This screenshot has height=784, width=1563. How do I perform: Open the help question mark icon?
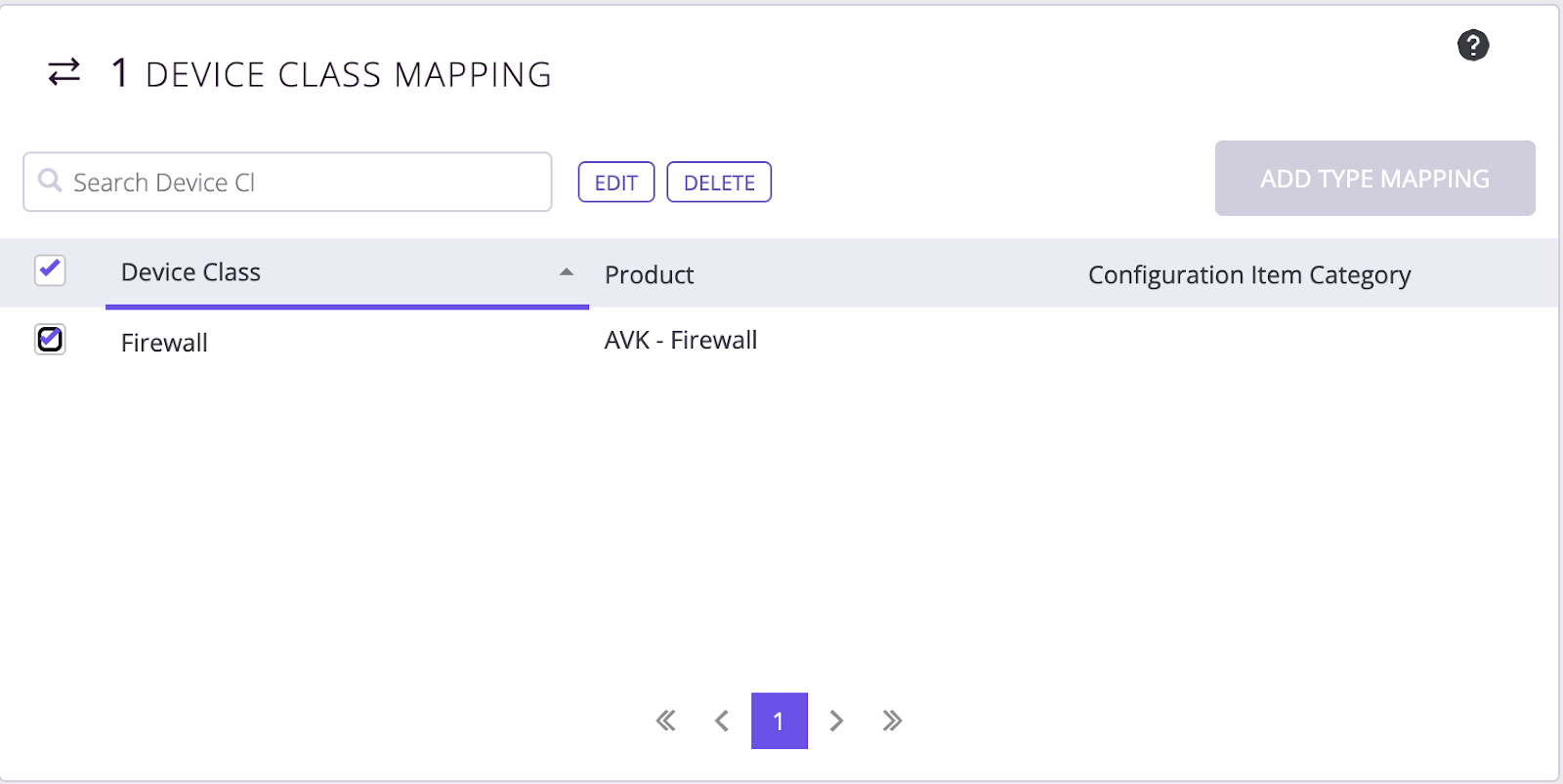(1473, 45)
